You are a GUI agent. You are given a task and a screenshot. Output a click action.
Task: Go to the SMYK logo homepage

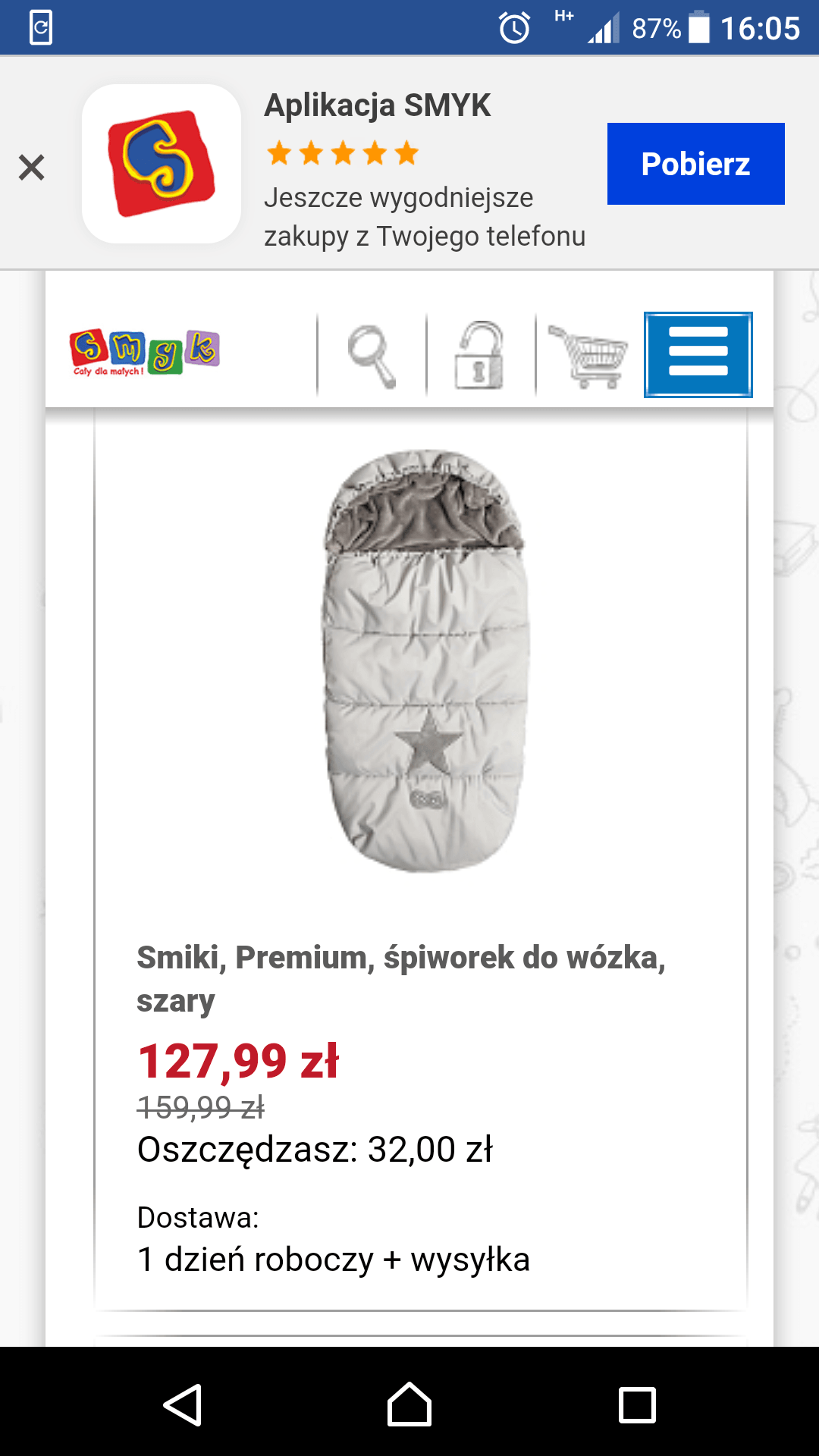(x=144, y=353)
